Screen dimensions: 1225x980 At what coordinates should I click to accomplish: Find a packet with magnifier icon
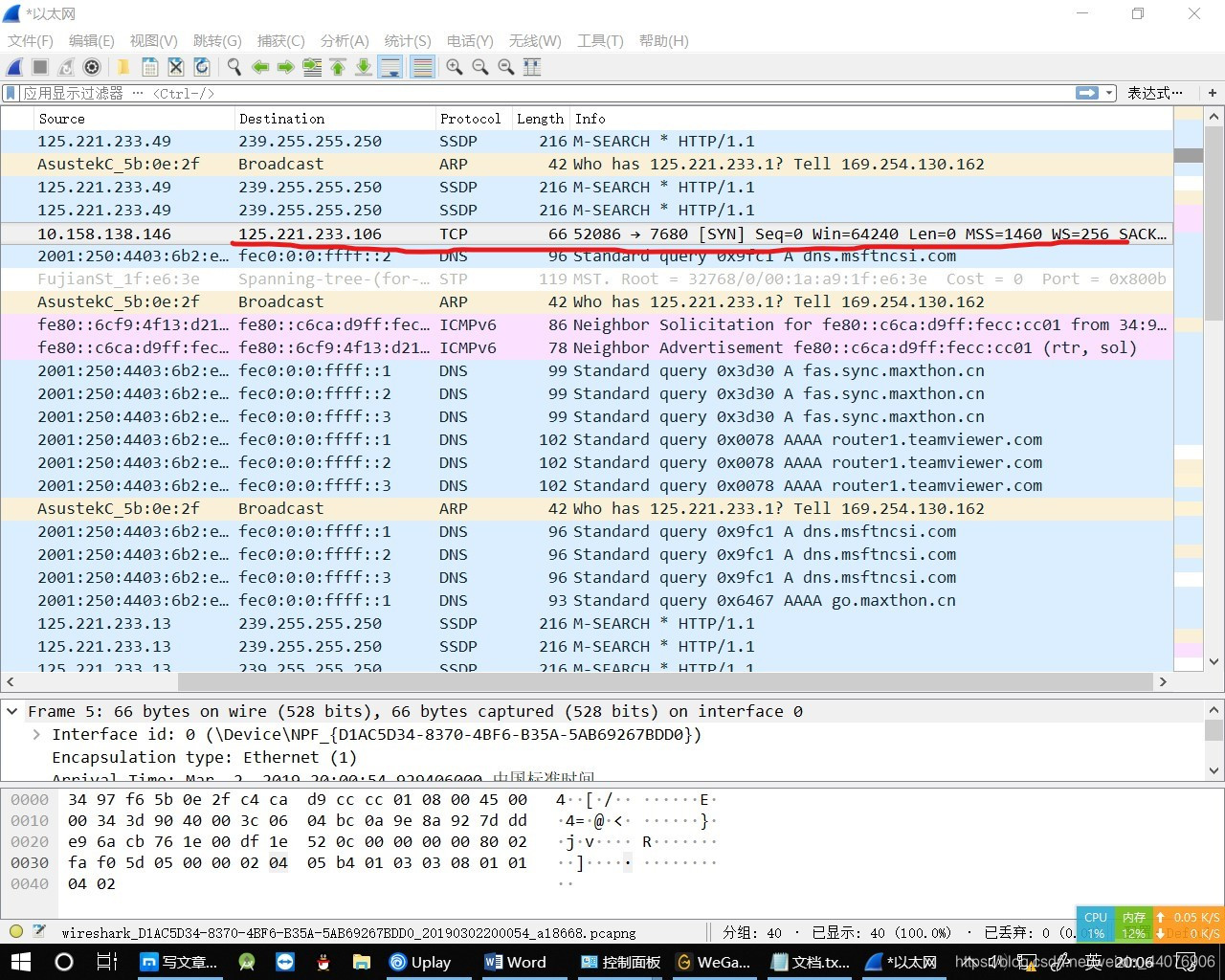(234, 67)
